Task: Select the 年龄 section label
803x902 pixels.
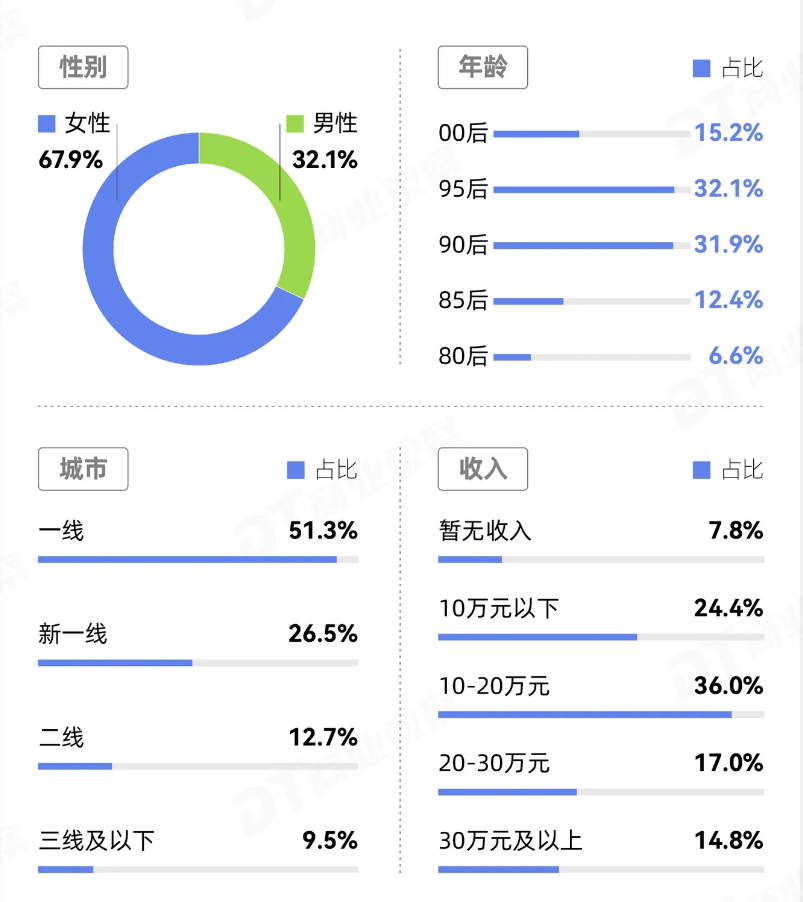Action: [x=483, y=68]
